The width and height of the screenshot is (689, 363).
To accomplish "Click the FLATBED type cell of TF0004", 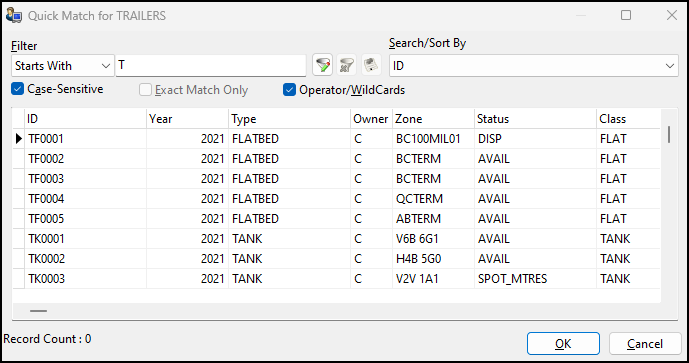I will coord(290,199).
